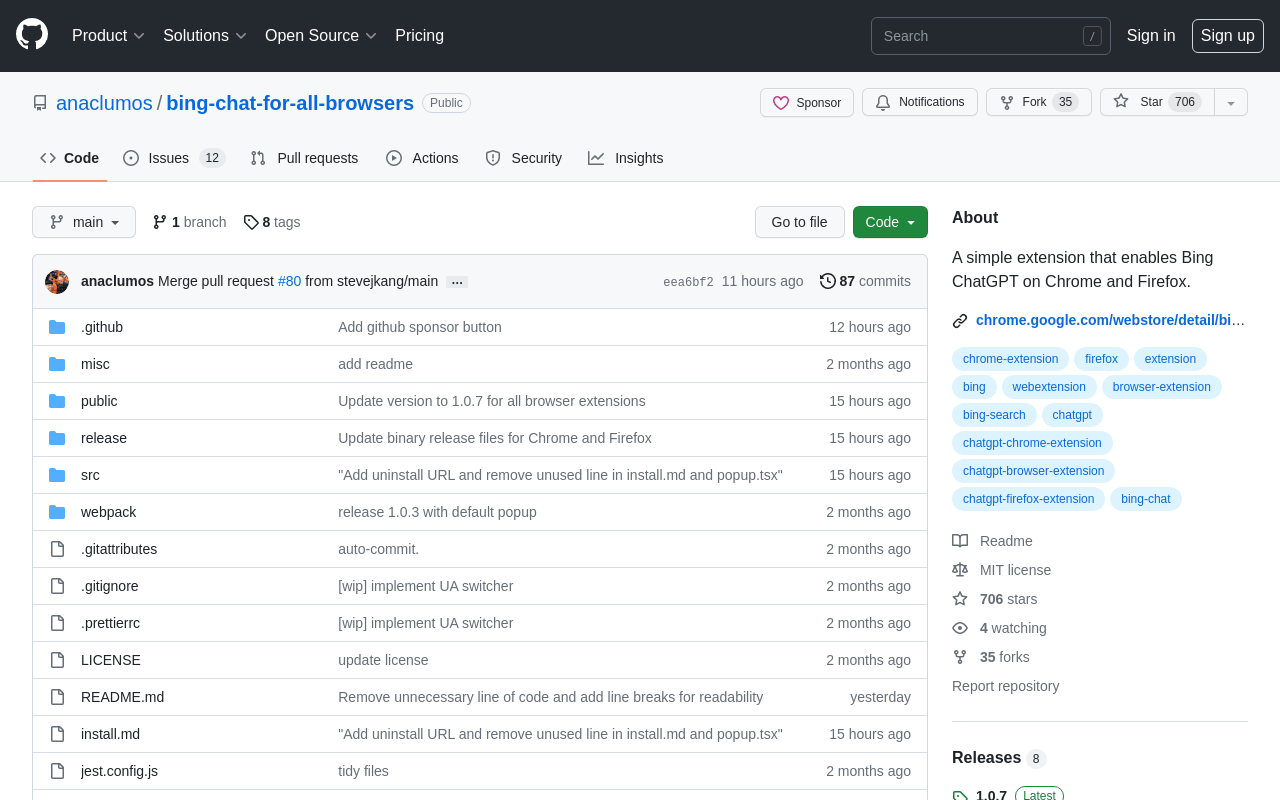Open the "Add github sponsor button" commit message

click(x=420, y=327)
